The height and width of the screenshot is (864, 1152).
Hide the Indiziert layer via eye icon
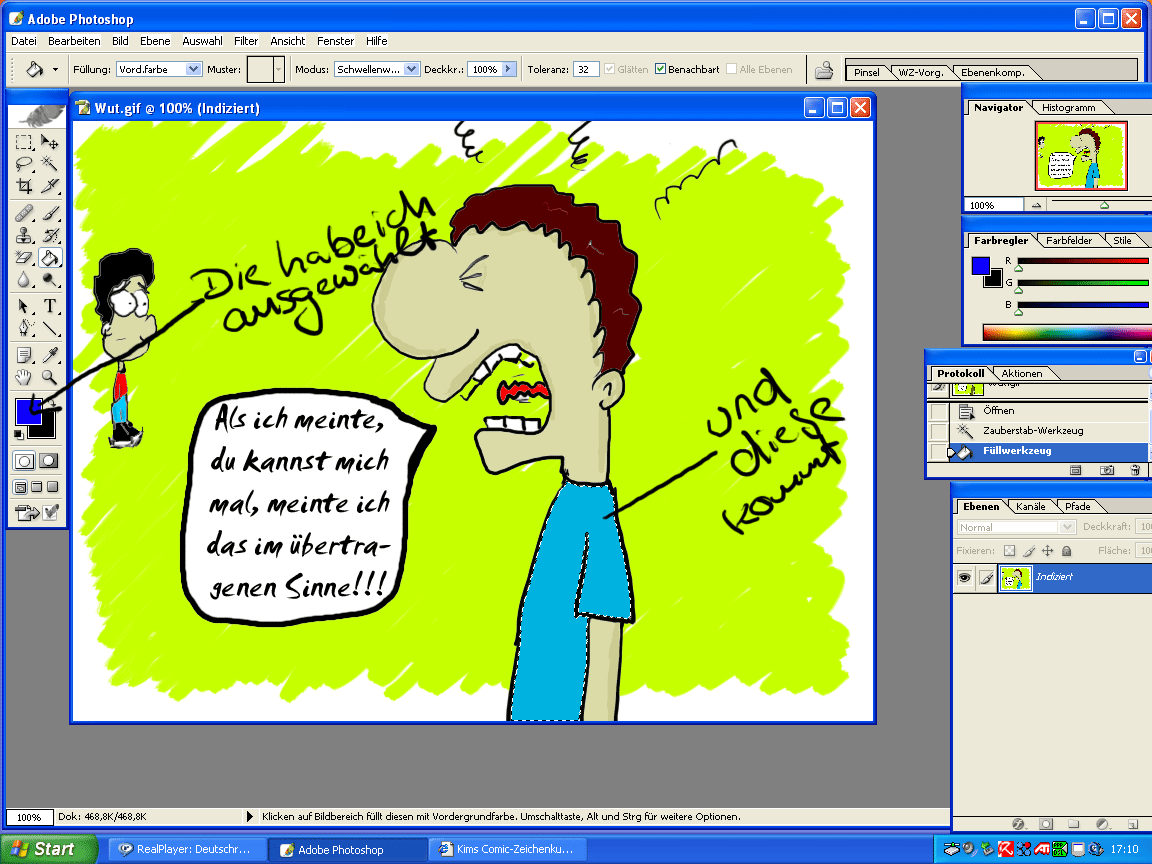[x=964, y=578]
